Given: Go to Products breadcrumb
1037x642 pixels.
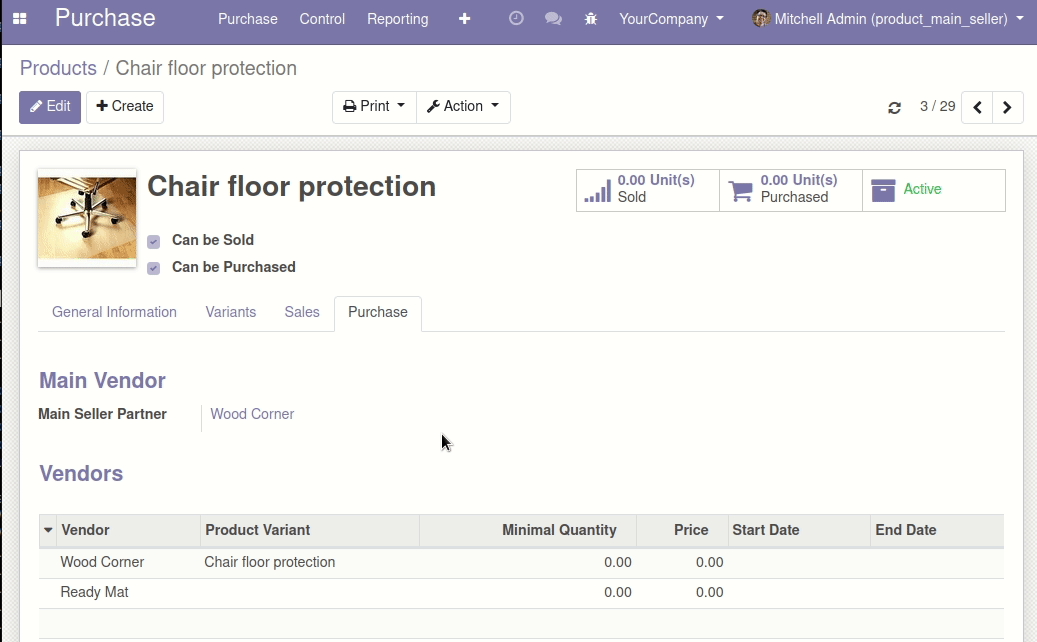Looking at the screenshot, I should click(x=58, y=68).
